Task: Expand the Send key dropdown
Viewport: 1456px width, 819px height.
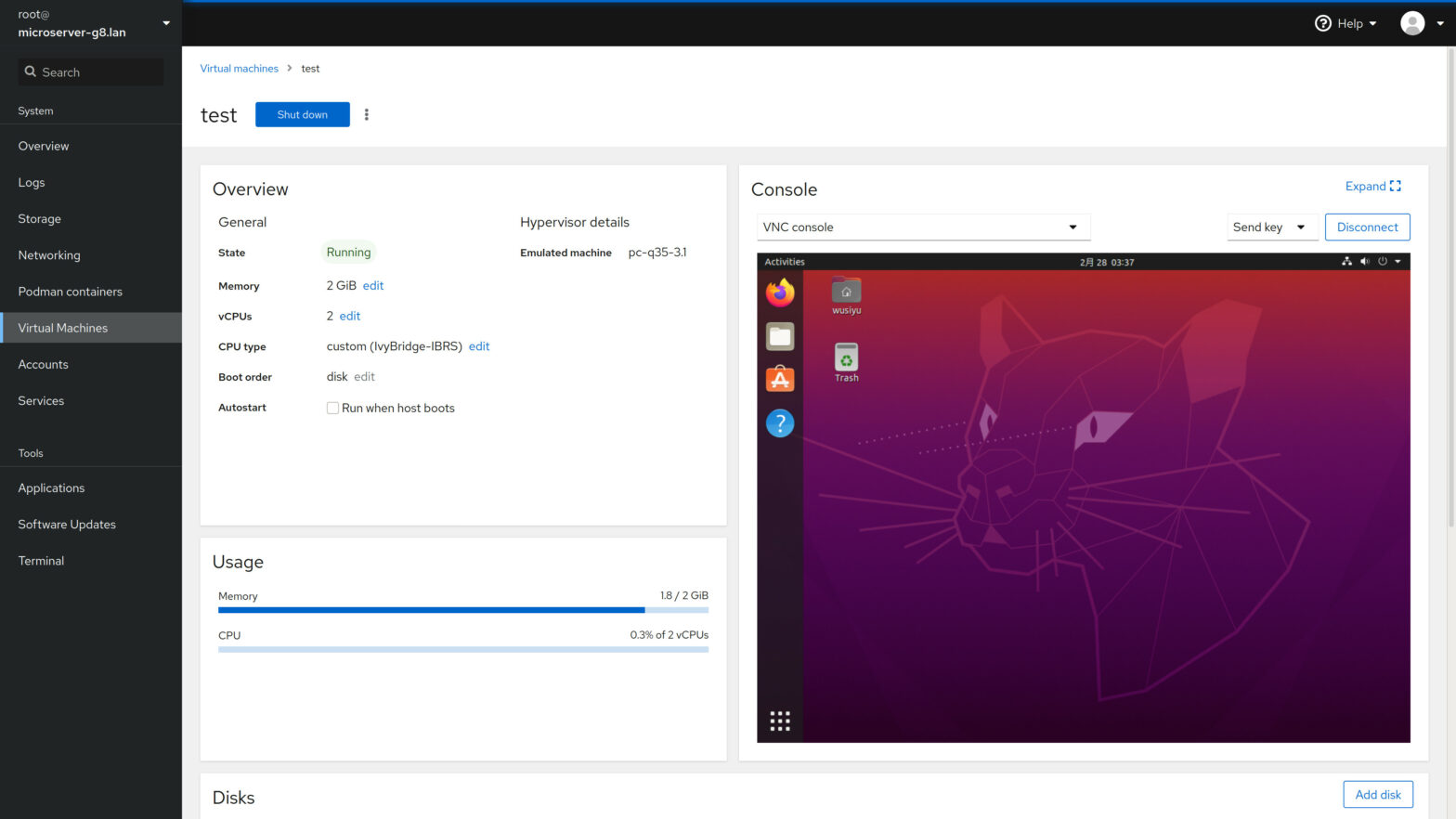Action: click(1270, 227)
